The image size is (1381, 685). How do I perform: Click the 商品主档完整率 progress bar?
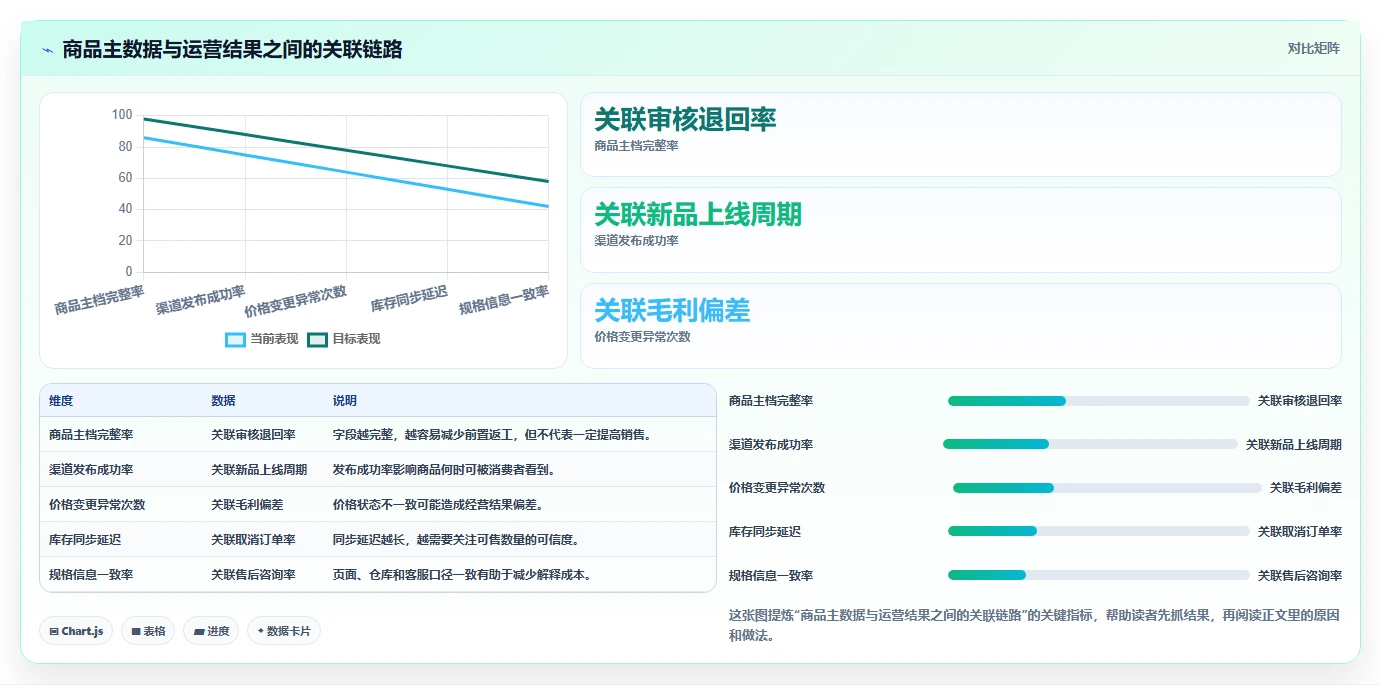click(1099, 401)
